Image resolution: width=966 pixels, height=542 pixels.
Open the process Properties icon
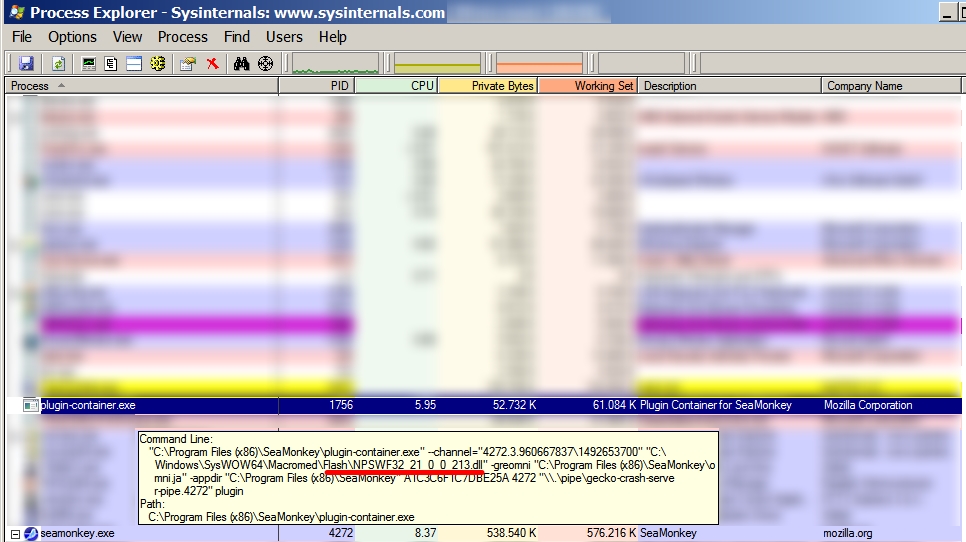188,63
